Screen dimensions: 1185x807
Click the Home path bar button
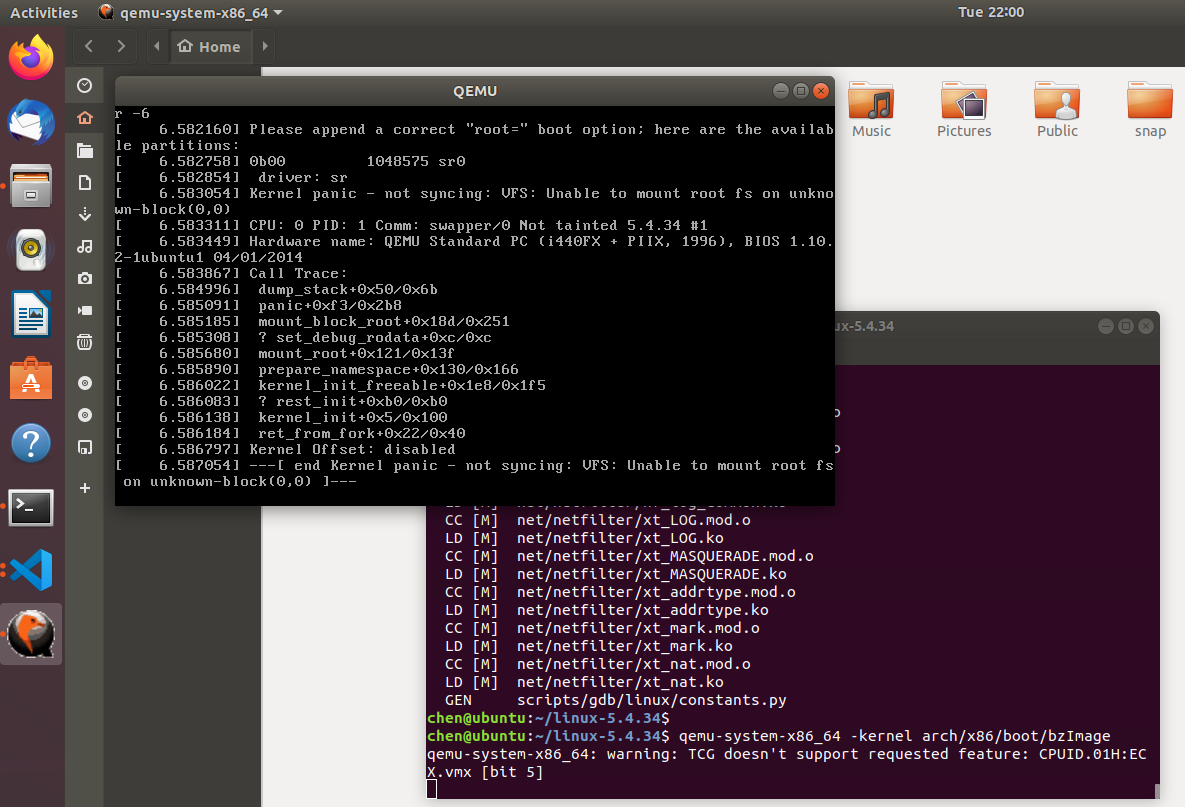tap(209, 47)
